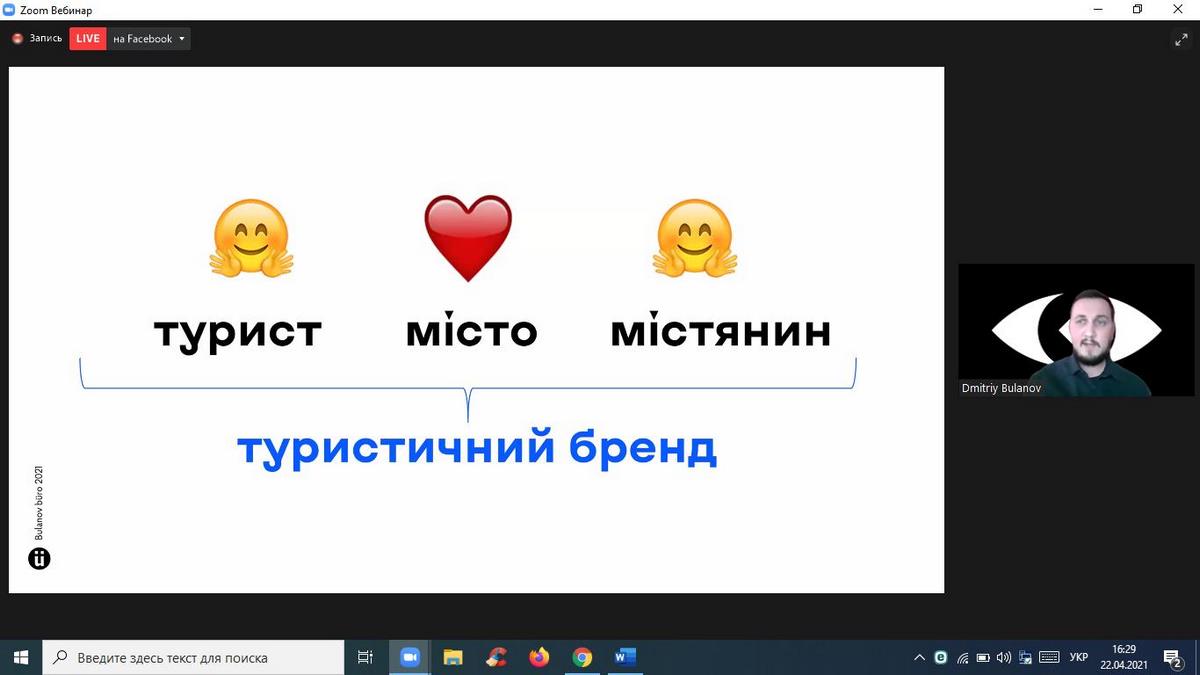The height and width of the screenshot is (675, 1200).
Task: Click the red LIVE badge
Action: [88, 39]
